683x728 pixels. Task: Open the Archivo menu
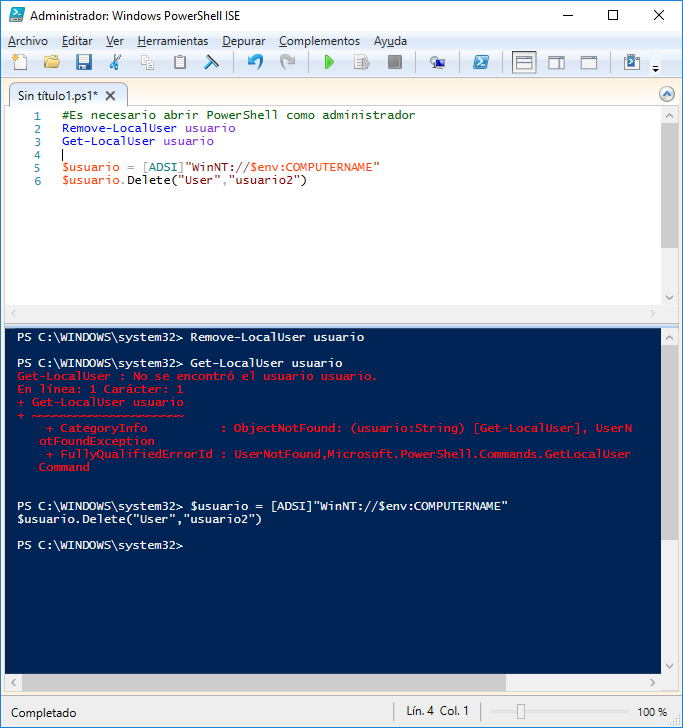coord(28,41)
